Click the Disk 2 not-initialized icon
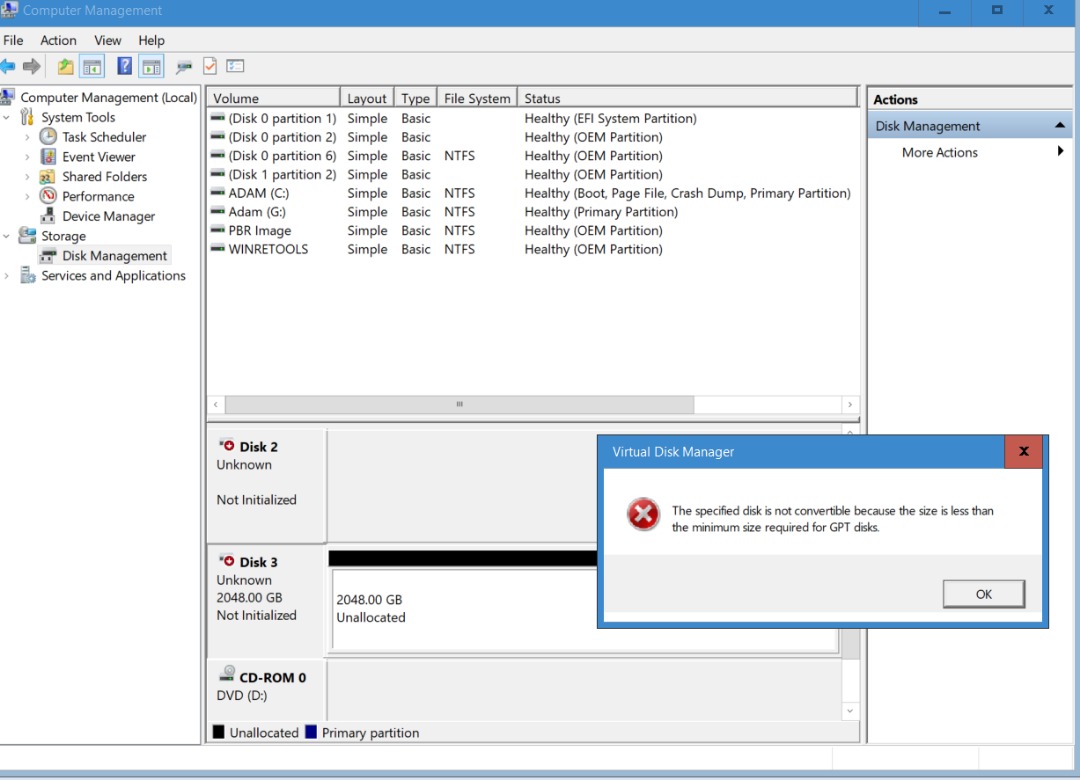Viewport: 1080px width, 780px height. (227, 445)
